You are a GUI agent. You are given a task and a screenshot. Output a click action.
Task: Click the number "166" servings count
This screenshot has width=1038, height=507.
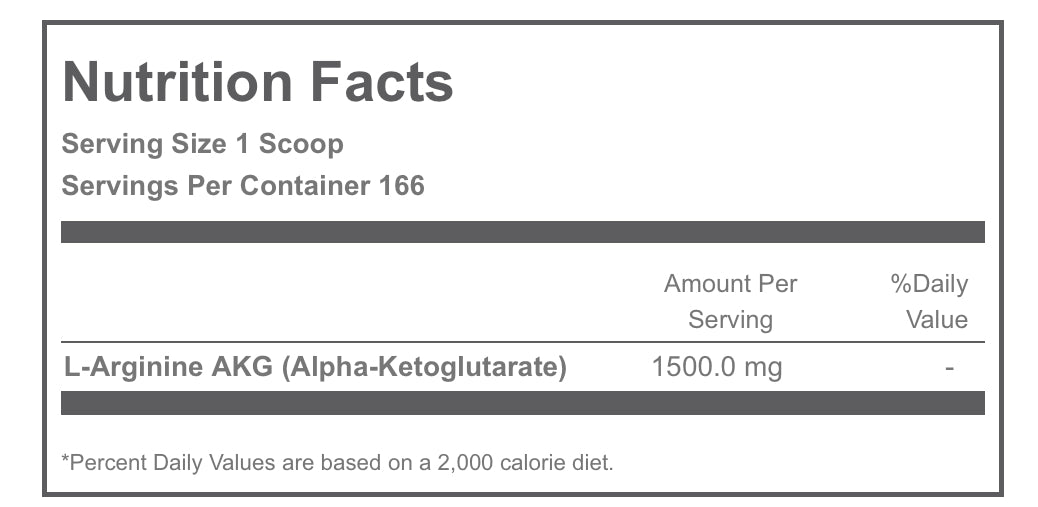pyautogui.click(x=402, y=186)
